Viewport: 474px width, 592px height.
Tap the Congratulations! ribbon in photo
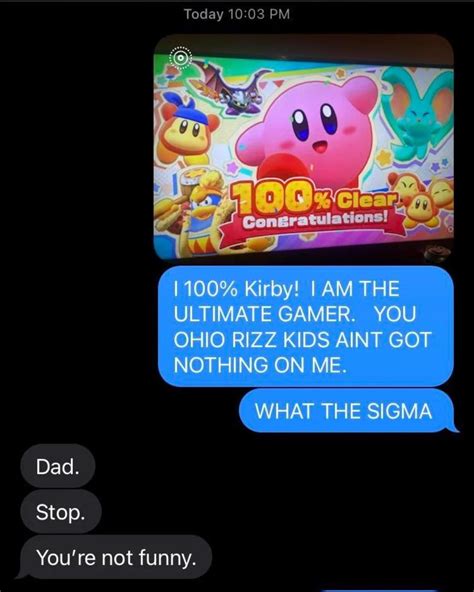315,220
